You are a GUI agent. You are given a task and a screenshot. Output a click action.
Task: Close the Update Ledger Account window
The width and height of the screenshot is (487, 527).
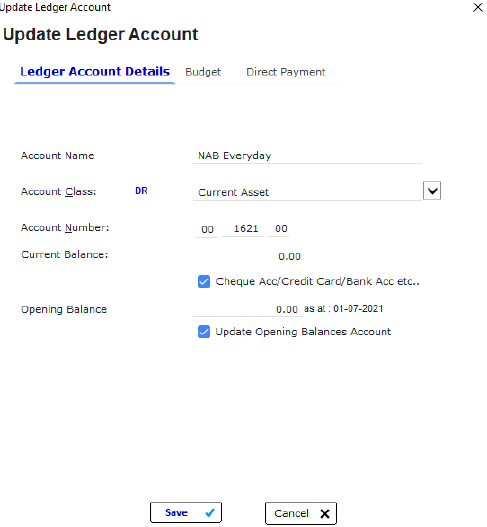click(478, 7)
